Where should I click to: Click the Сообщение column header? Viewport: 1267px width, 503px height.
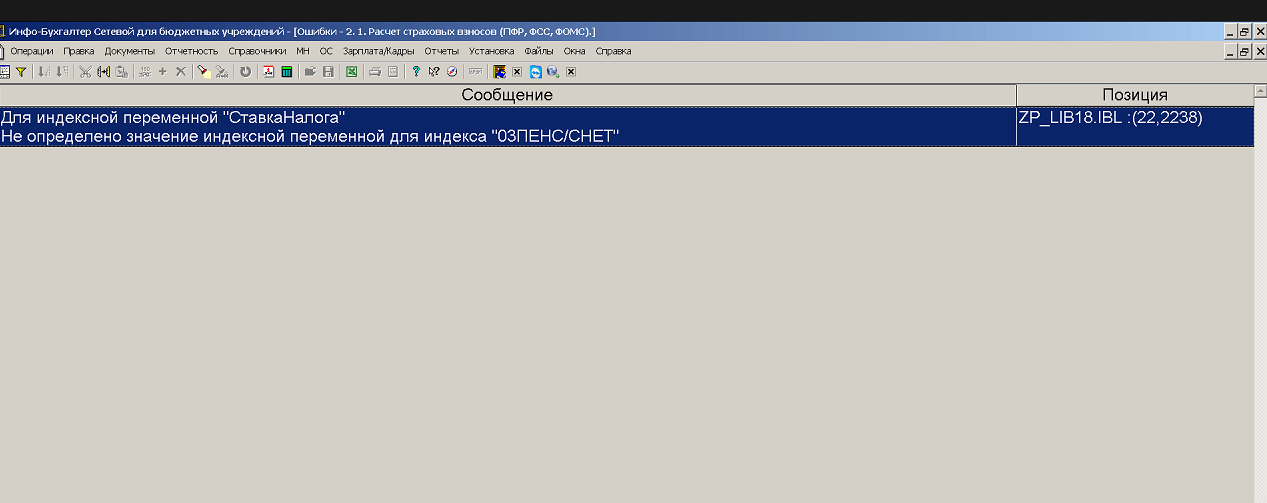tap(507, 95)
